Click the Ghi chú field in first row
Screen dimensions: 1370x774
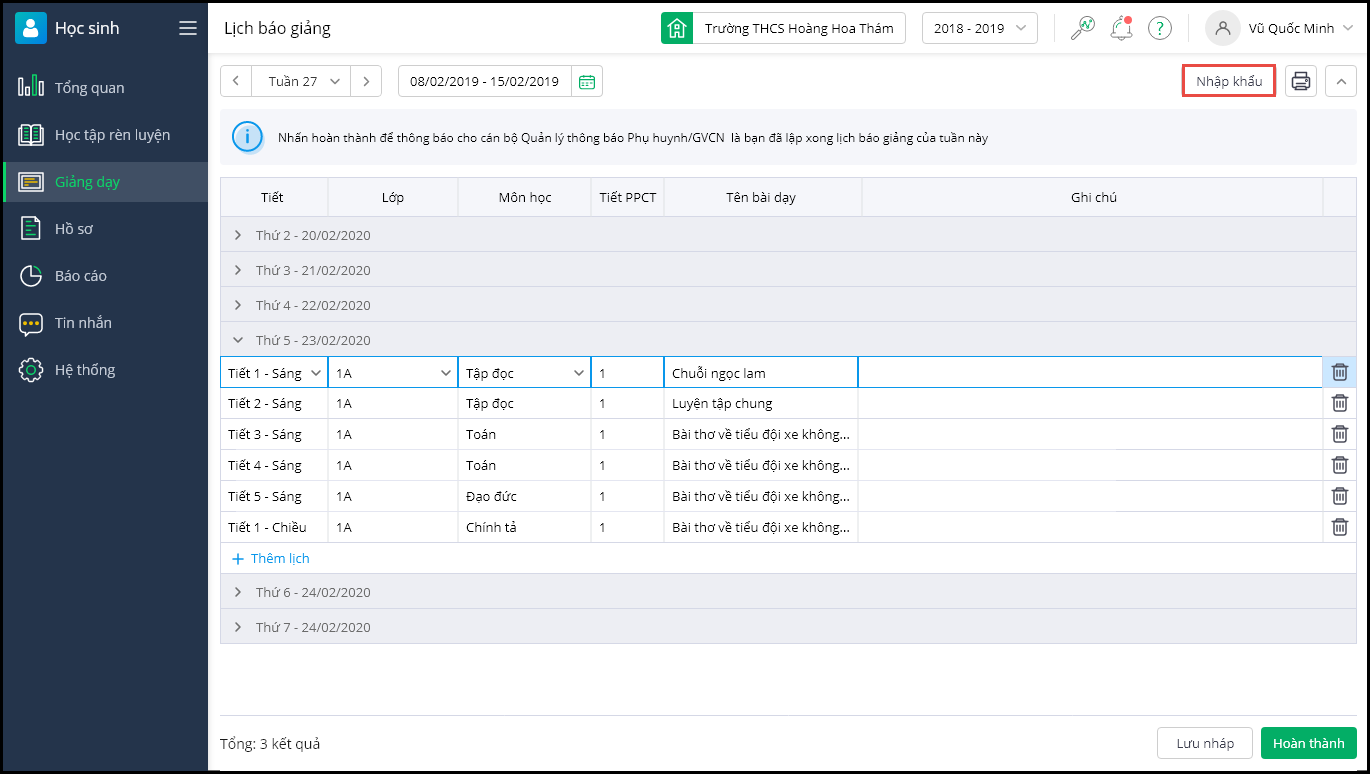pos(1089,373)
